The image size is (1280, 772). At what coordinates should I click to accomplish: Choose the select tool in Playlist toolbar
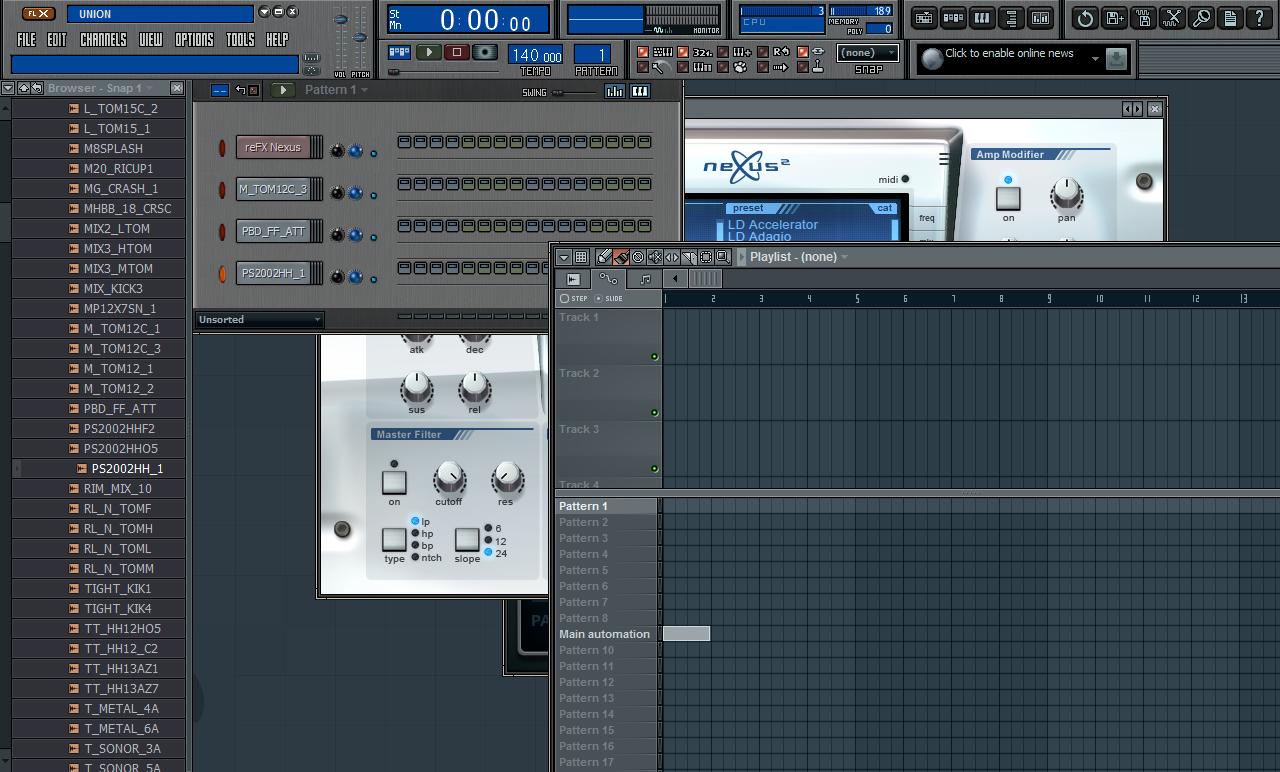tap(706, 257)
